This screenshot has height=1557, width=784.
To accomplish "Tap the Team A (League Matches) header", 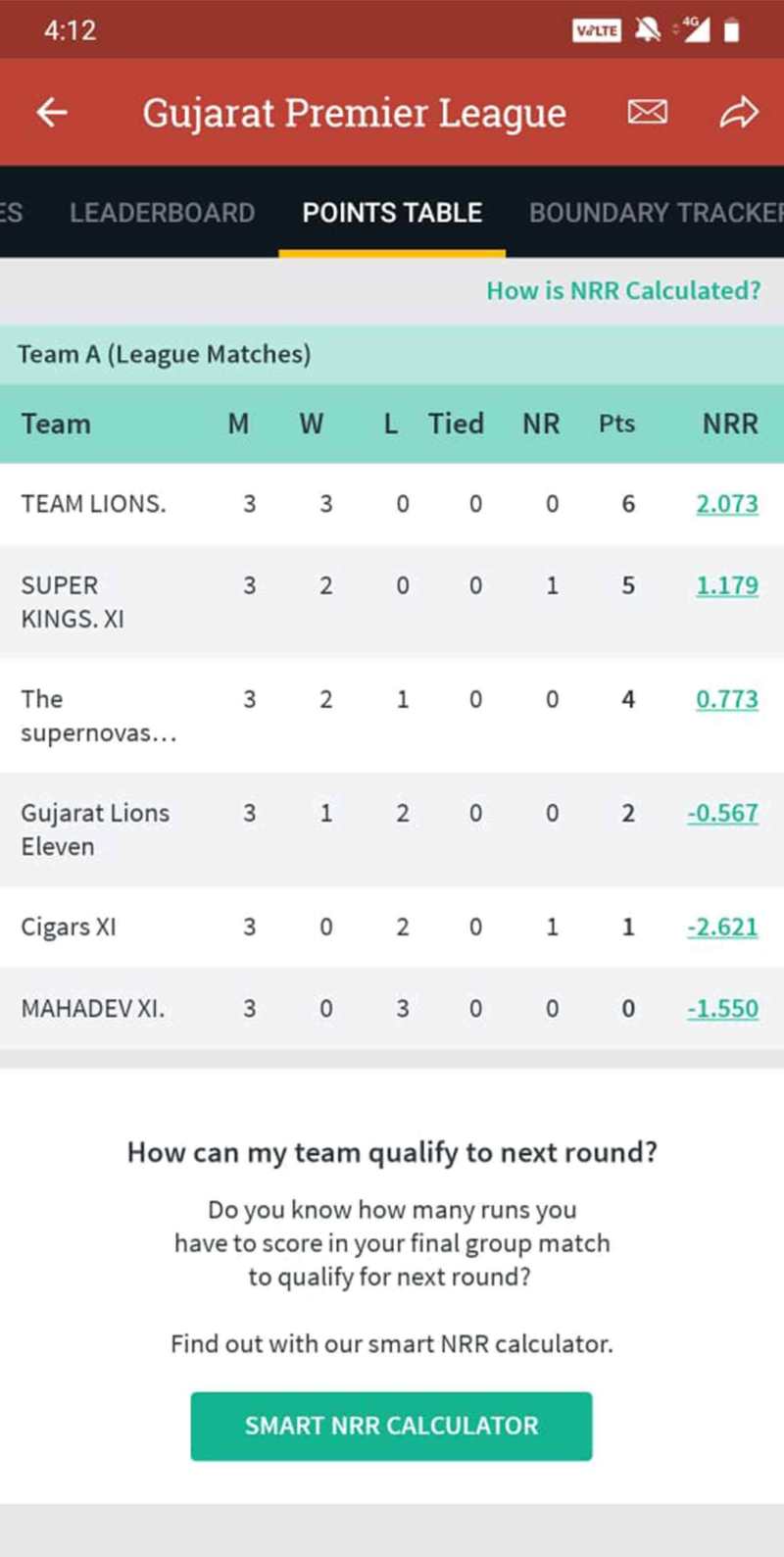I will pos(164,354).
